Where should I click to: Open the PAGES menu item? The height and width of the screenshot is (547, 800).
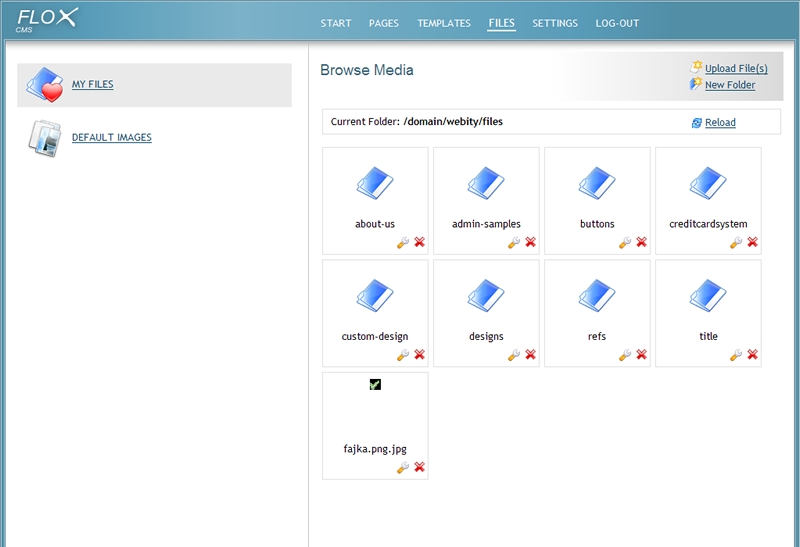384,23
